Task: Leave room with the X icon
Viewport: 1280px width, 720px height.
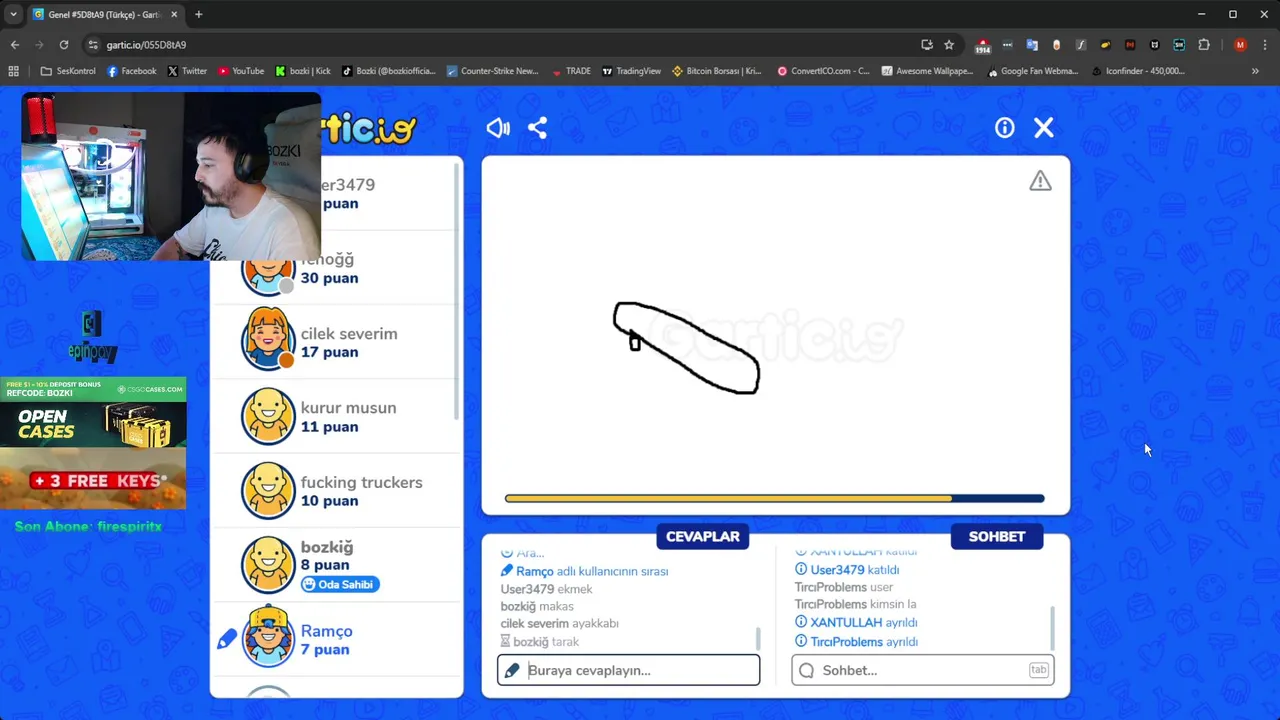Action: pos(1044,128)
